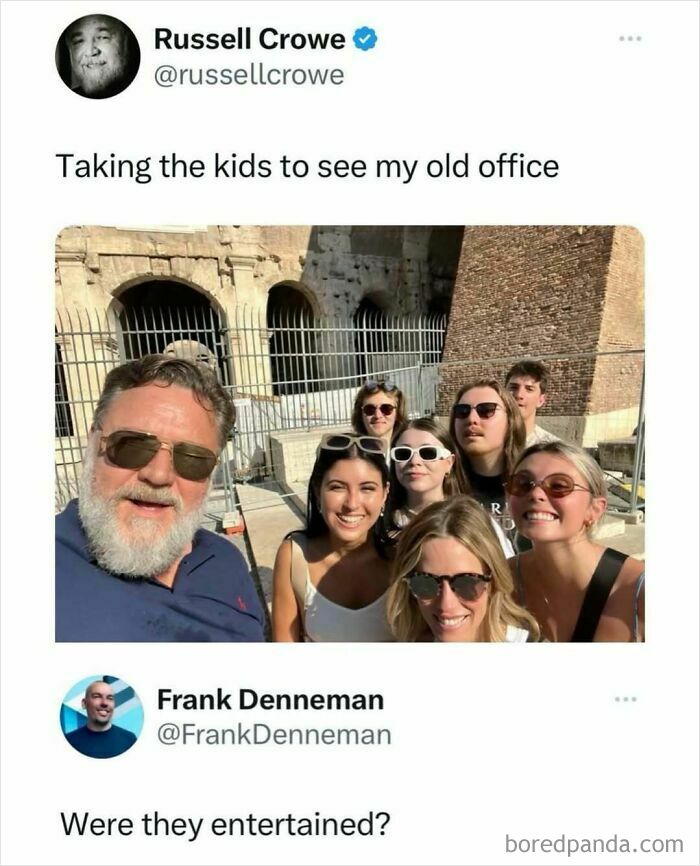The width and height of the screenshot is (700, 866).
Task: Open more options on Russell Crowe's tweet
Action: [629, 39]
